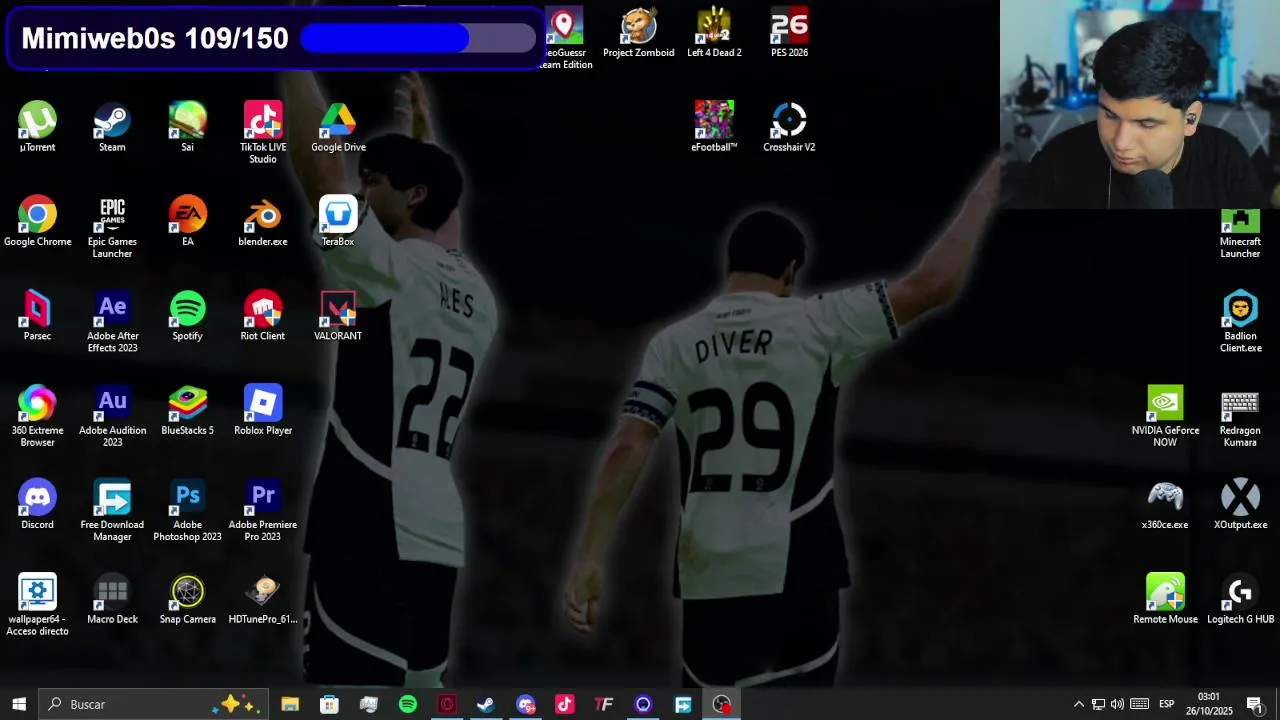
Task: Open the TikTok taskbar icon
Action: (565, 704)
